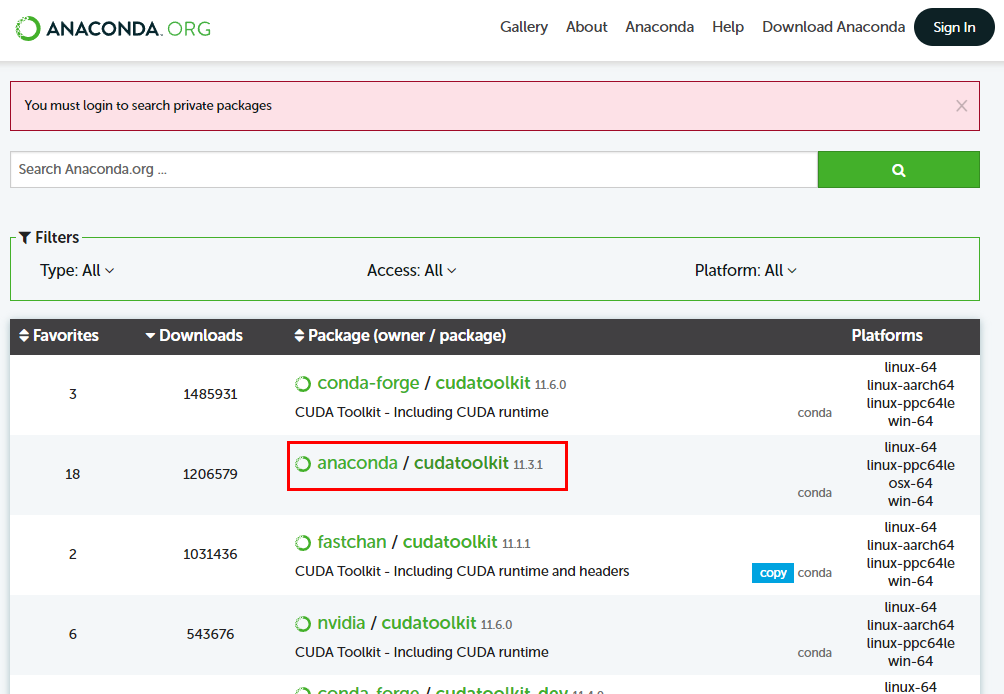Open the conda-forge owner link in first row
The height and width of the screenshot is (694, 1004).
[x=368, y=383]
